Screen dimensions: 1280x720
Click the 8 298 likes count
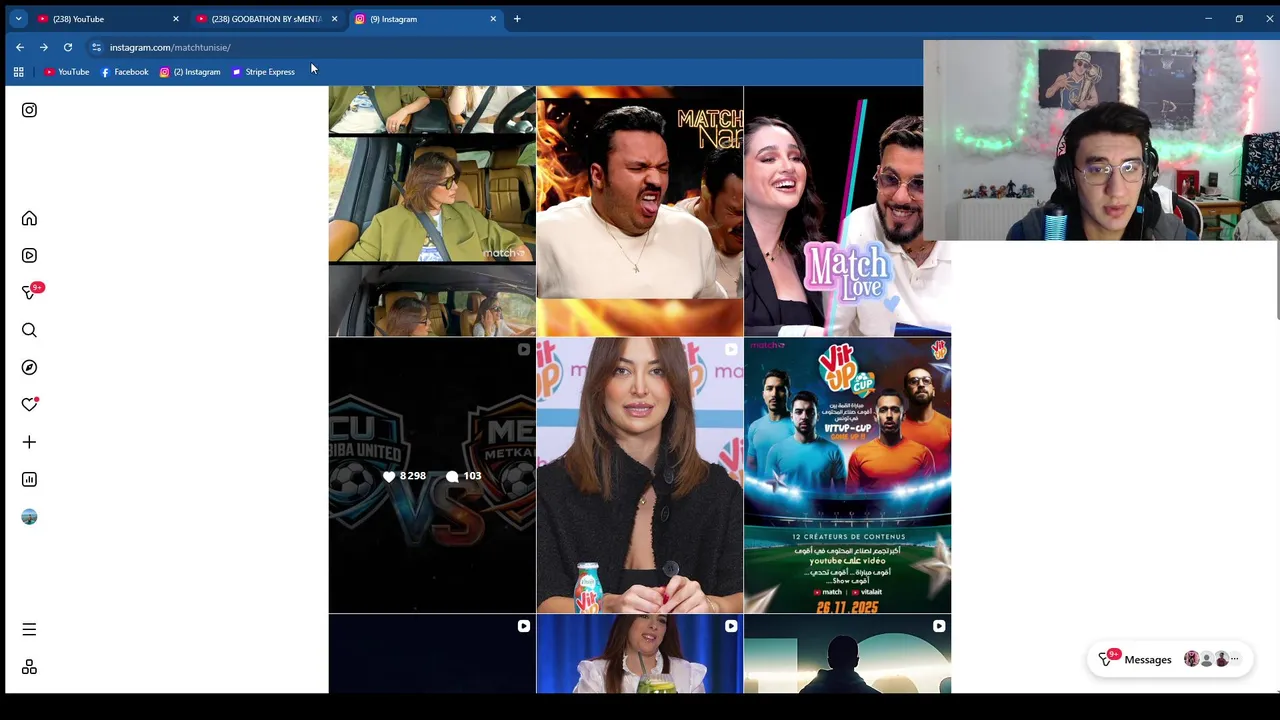click(404, 476)
